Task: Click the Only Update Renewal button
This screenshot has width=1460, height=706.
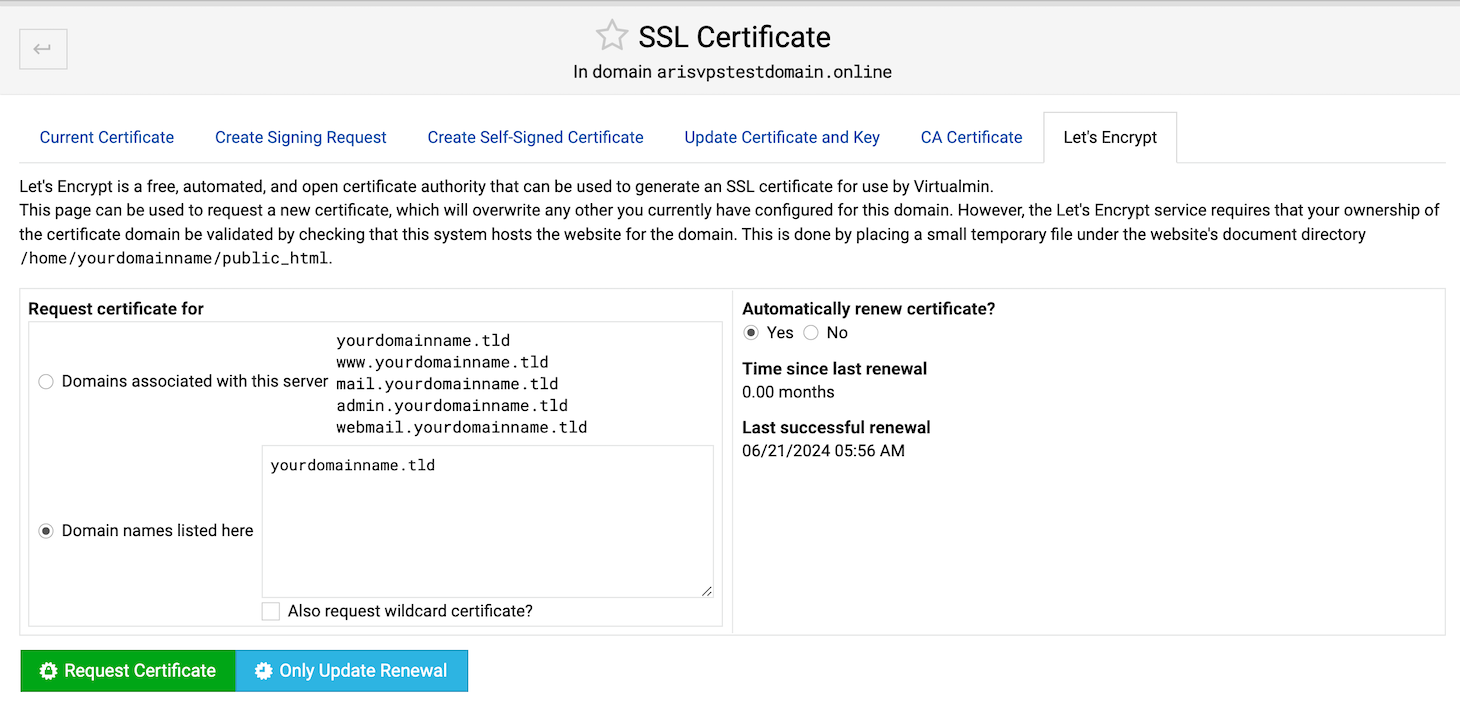Action: coord(351,671)
